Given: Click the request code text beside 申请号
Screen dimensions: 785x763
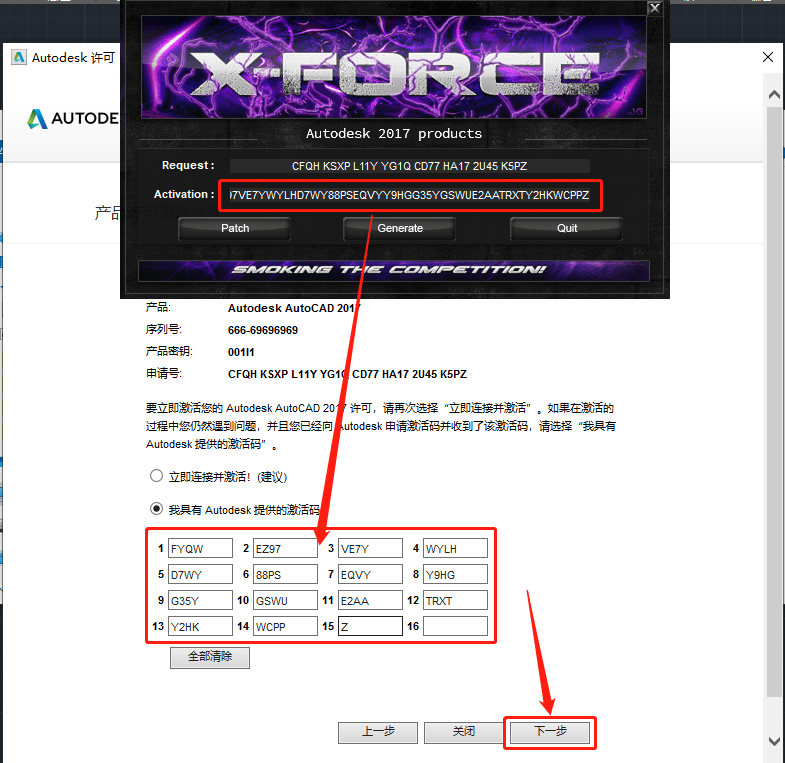Looking at the screenshot, I should point(347,374).
